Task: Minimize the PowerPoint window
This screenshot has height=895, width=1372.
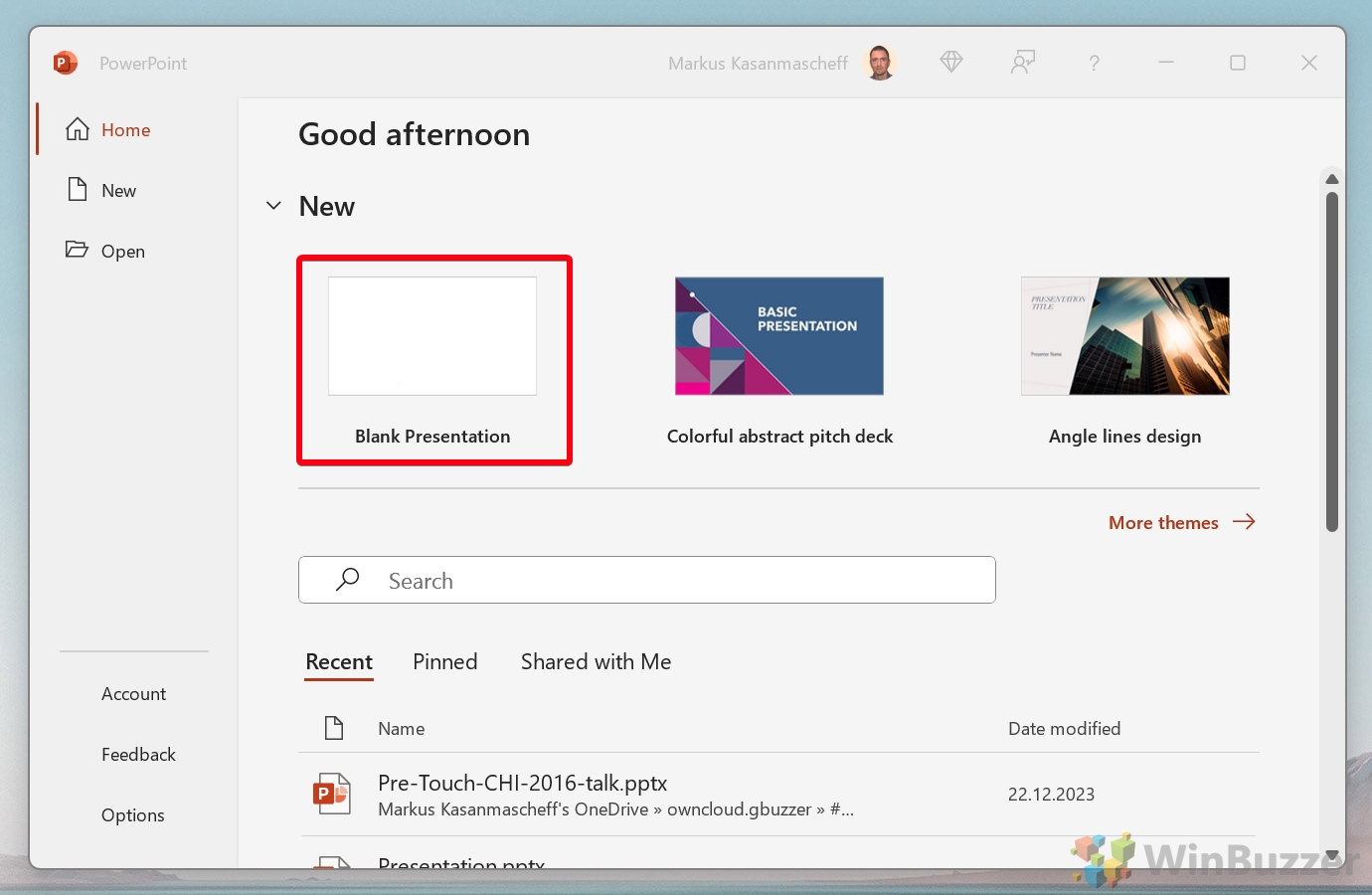Action: [1166, 63]
